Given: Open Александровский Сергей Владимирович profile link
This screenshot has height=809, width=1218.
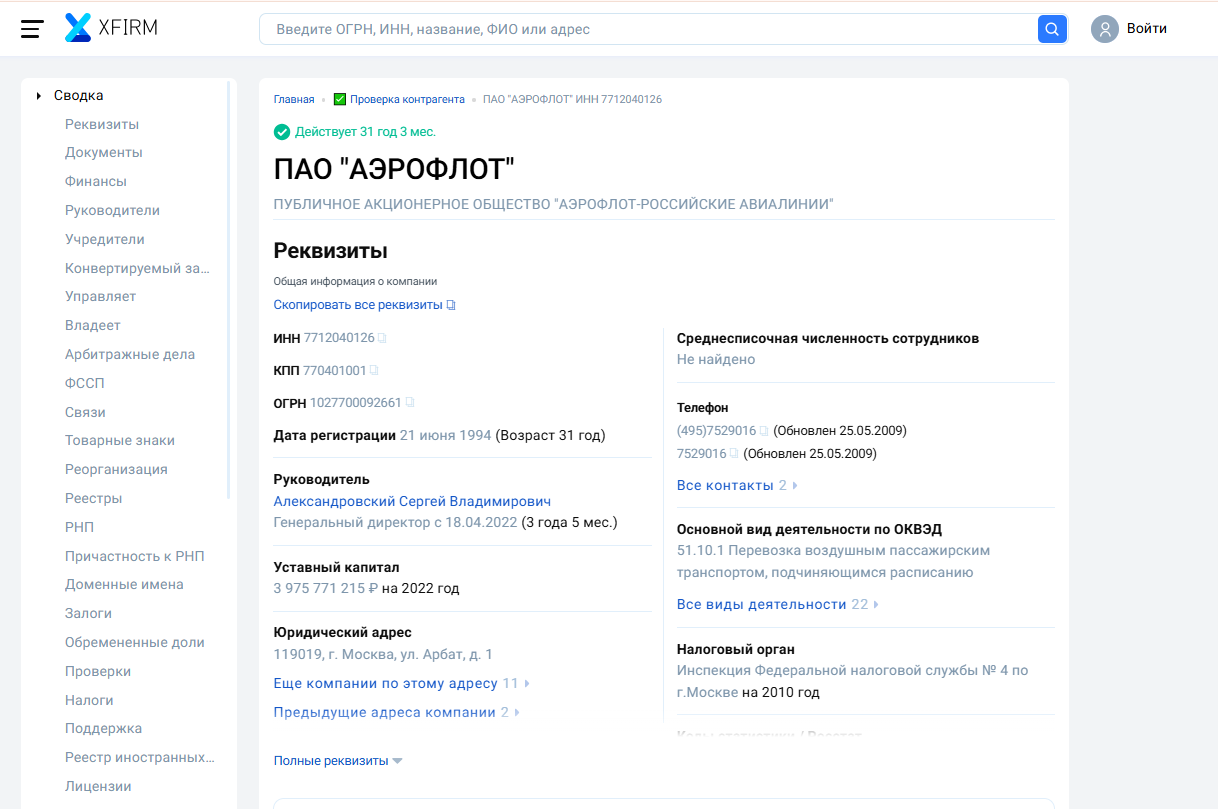Looking at the screenshot, I should click(412, 501).
